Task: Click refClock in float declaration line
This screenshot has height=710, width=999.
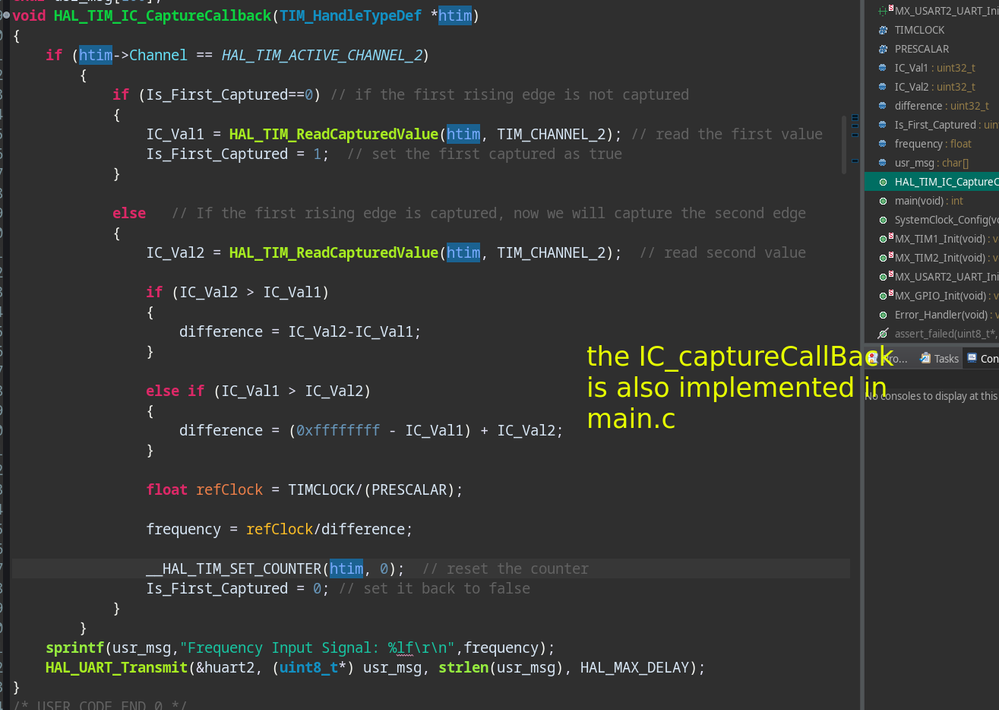Action: click(229, 490)
